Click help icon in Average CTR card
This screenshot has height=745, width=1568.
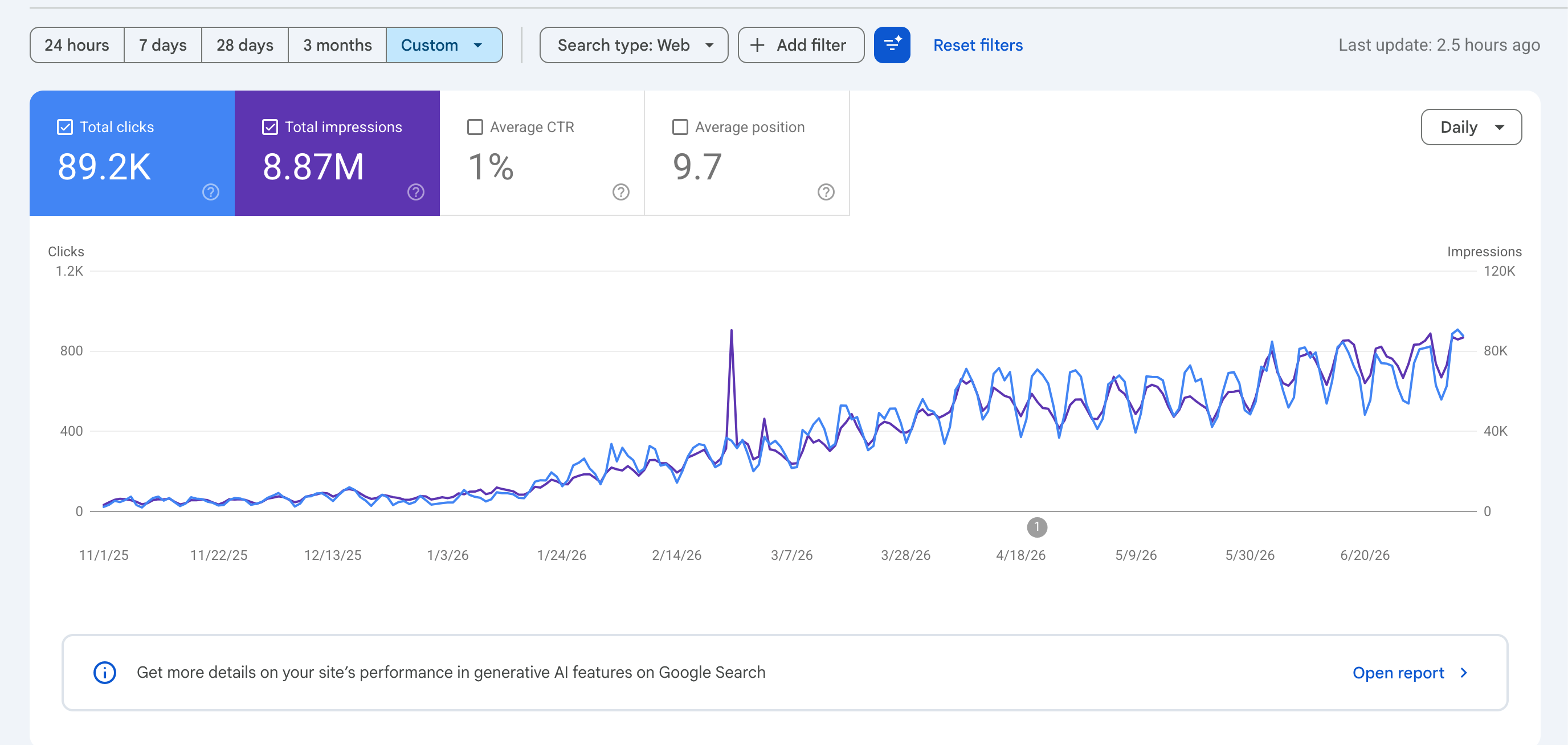point(621,193)
